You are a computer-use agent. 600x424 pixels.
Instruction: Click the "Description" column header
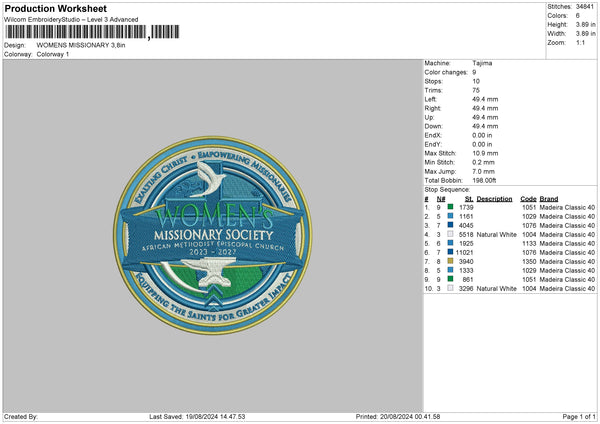[x=494, y=199]
